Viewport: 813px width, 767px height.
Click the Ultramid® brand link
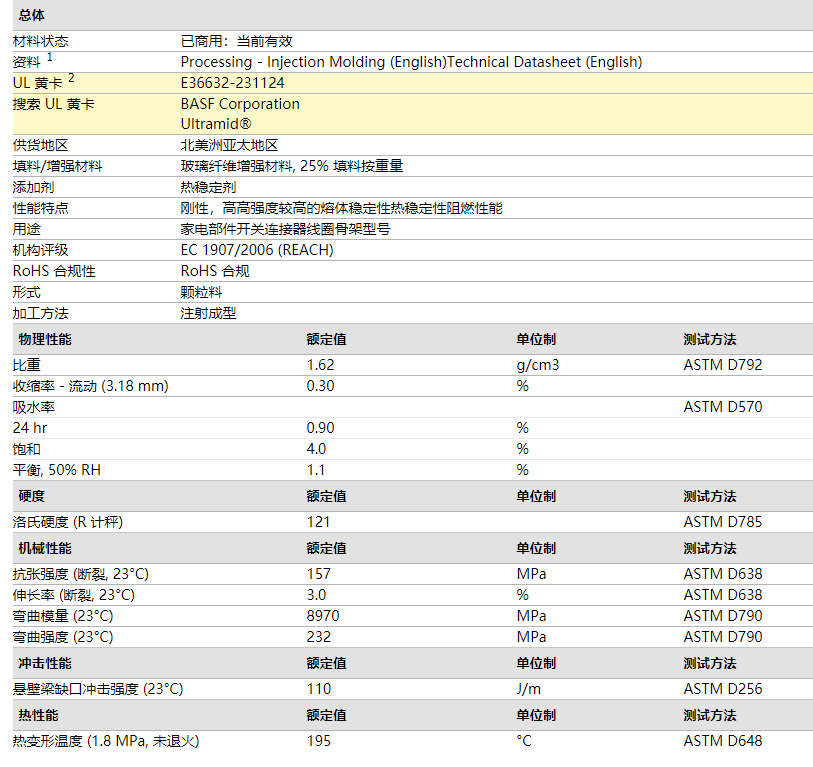pos(216,124)
